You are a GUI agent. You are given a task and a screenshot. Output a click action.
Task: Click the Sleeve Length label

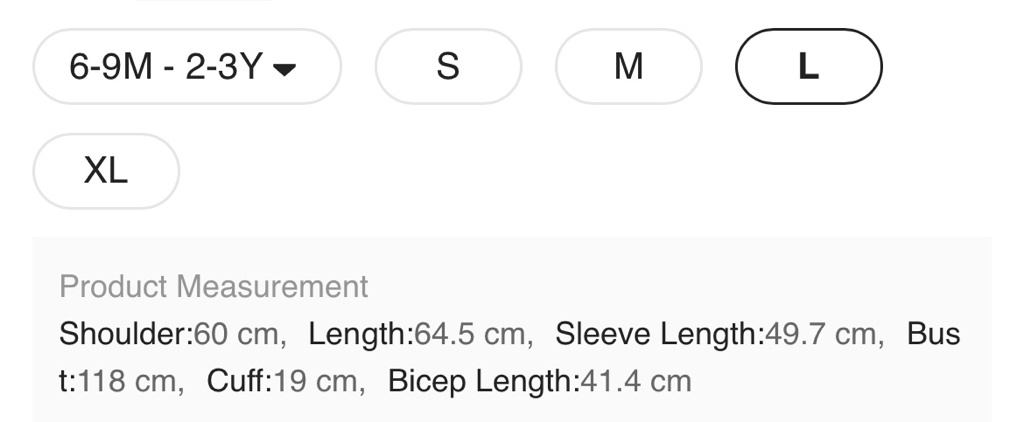point(659,334)
